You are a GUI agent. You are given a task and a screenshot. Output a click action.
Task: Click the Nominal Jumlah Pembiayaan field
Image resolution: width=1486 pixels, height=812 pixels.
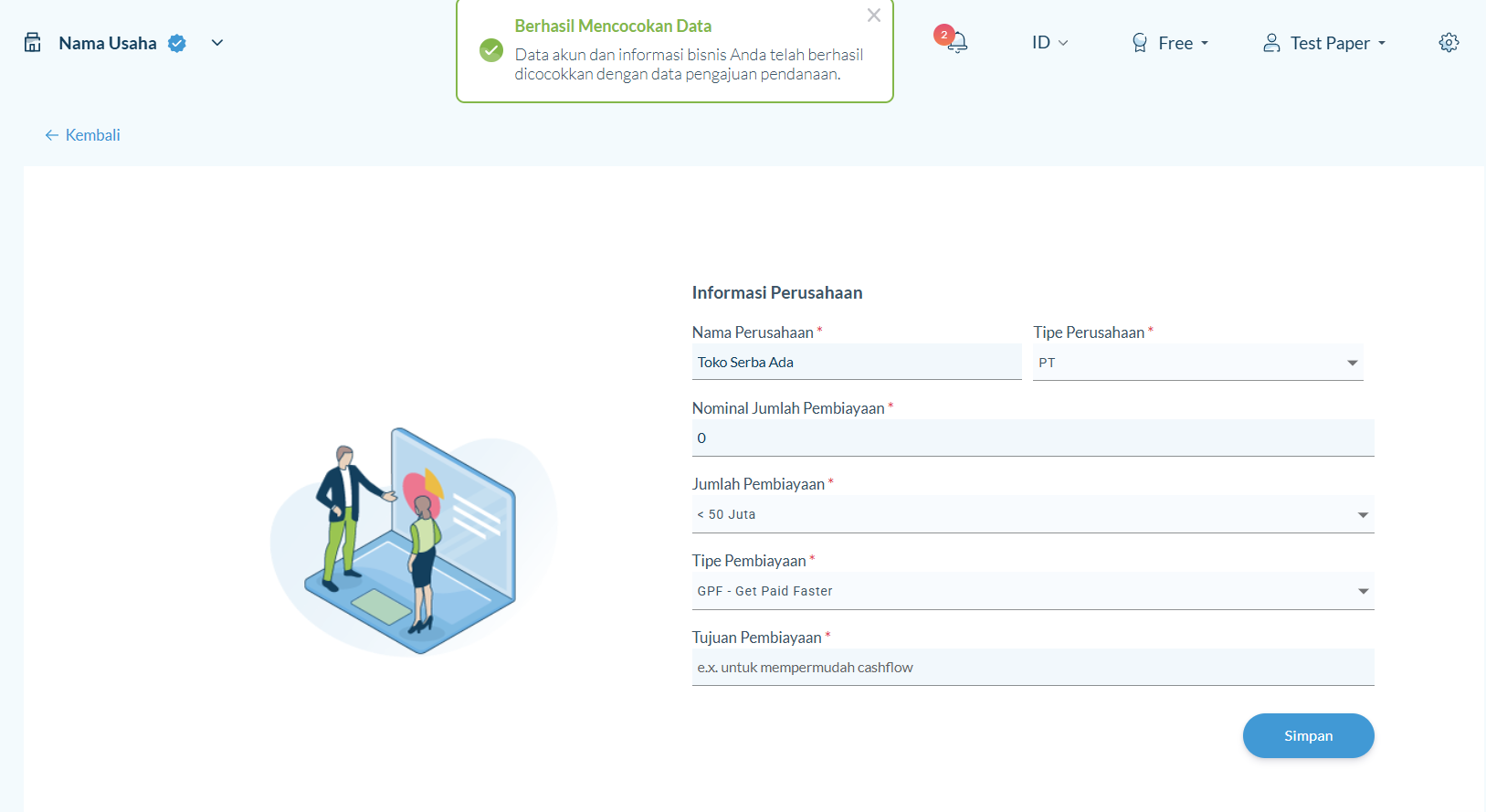[x=1033, y=438]
